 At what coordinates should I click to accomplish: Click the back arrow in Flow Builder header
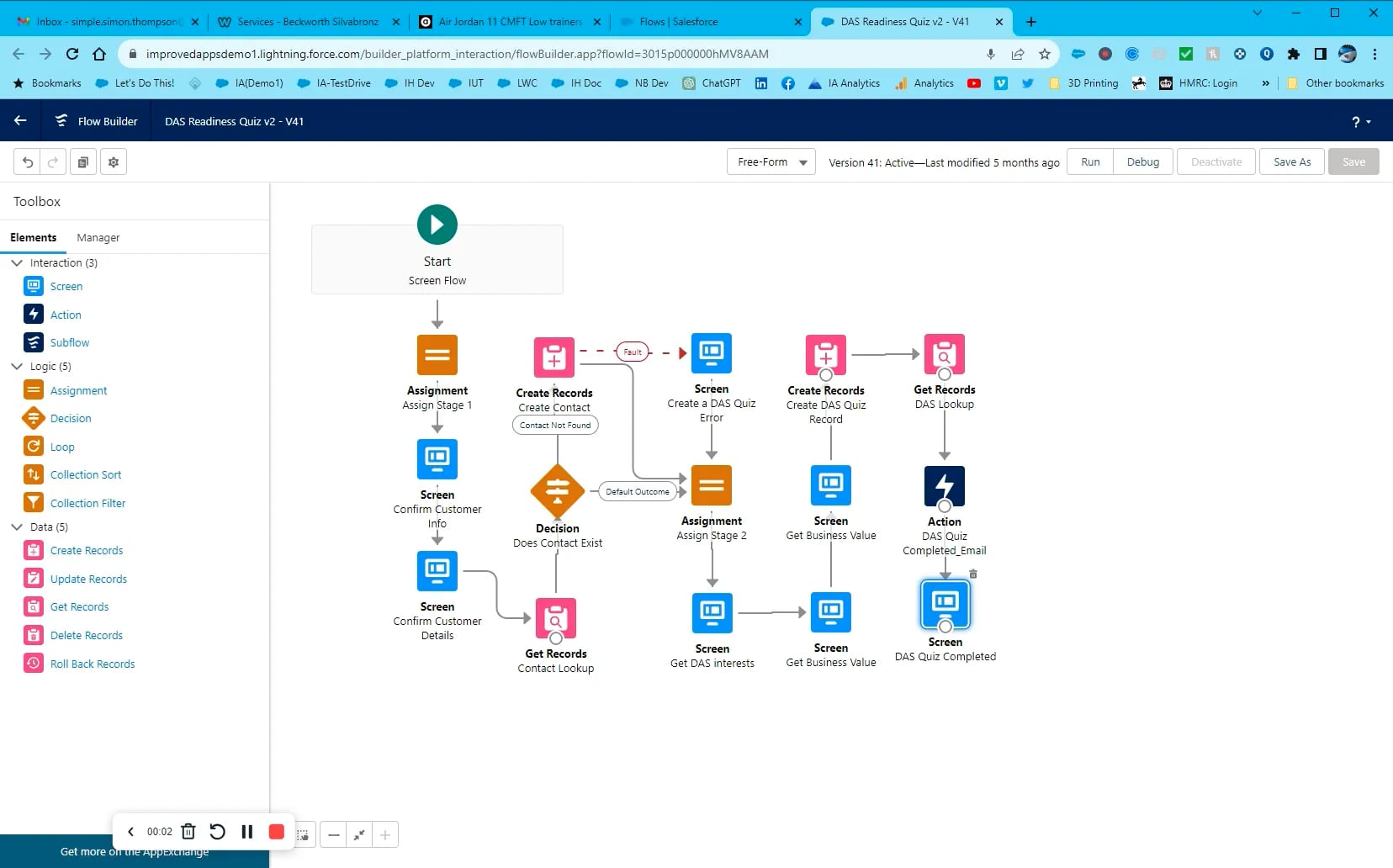pos(20,121)
